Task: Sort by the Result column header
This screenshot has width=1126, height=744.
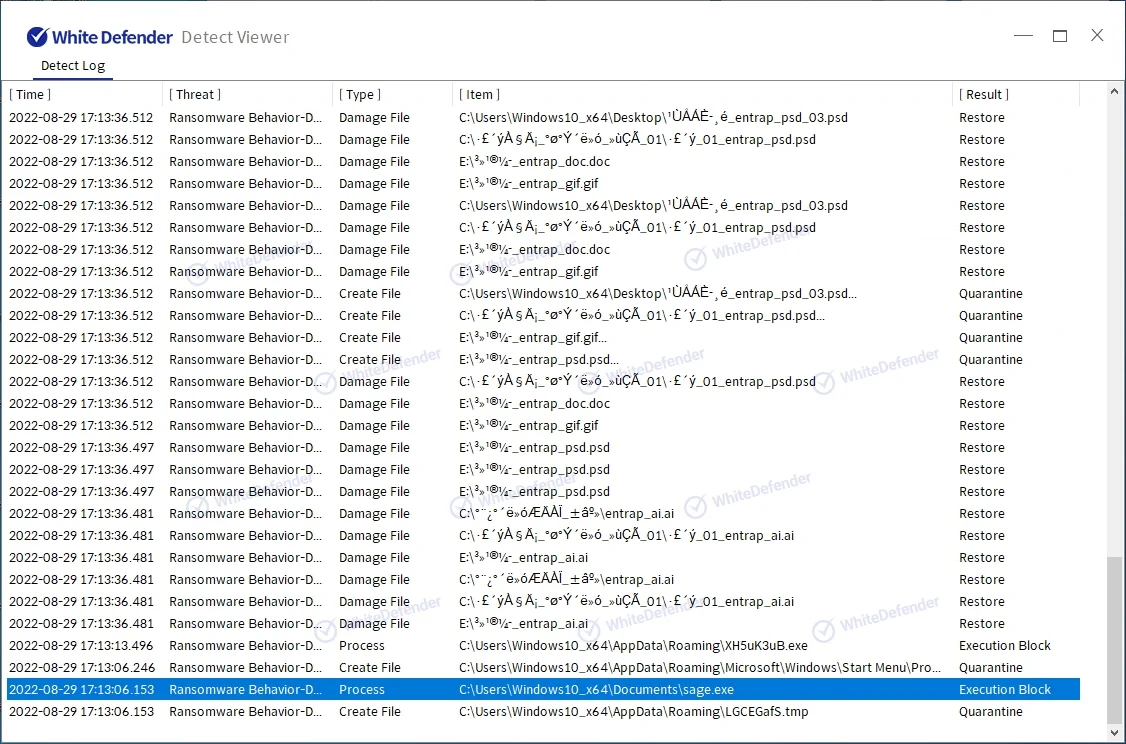Action: [x=984, y=94]
